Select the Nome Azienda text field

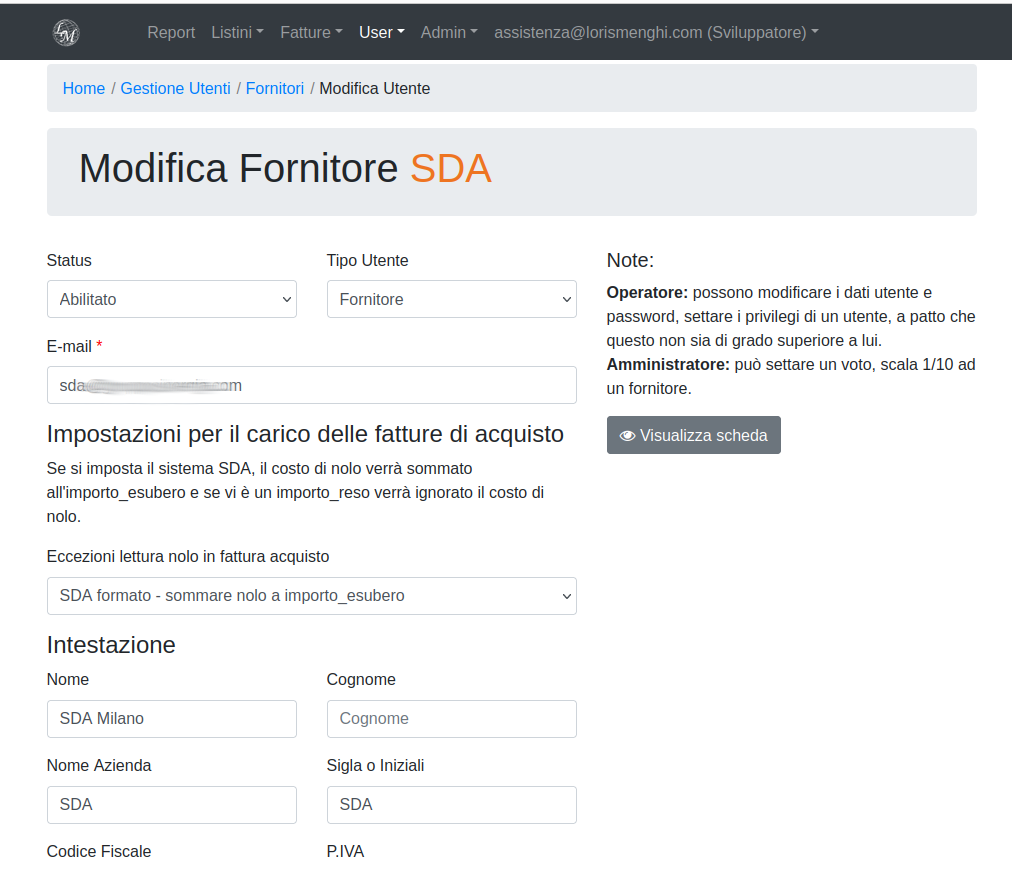coord(172,805)
